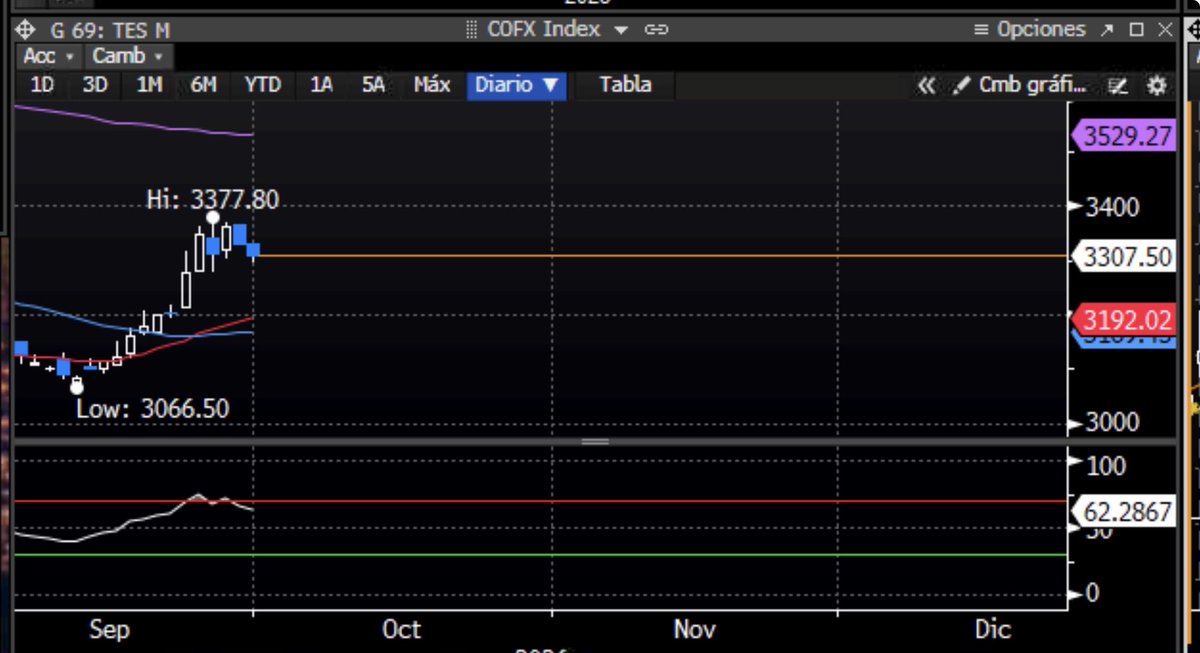Select the YTD time range
Image resolution: width=1200 pixels, height=653 pixels.
pos(263,85)
